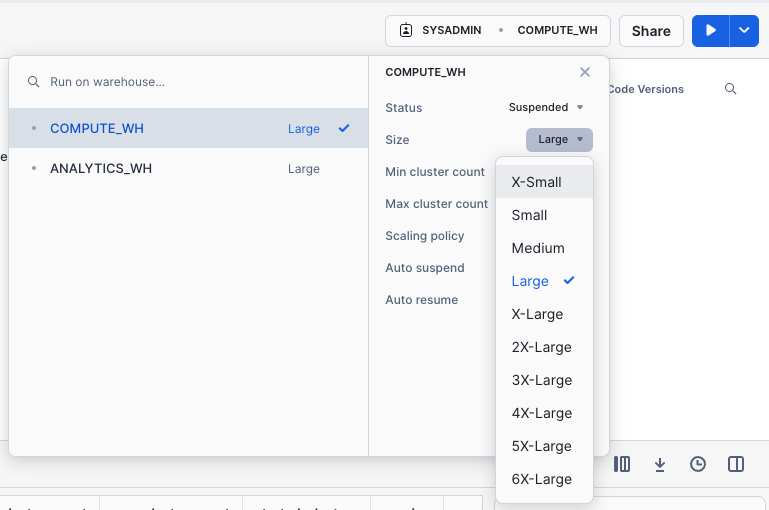Choose the checked Large size option

click(x=544, y=281)
